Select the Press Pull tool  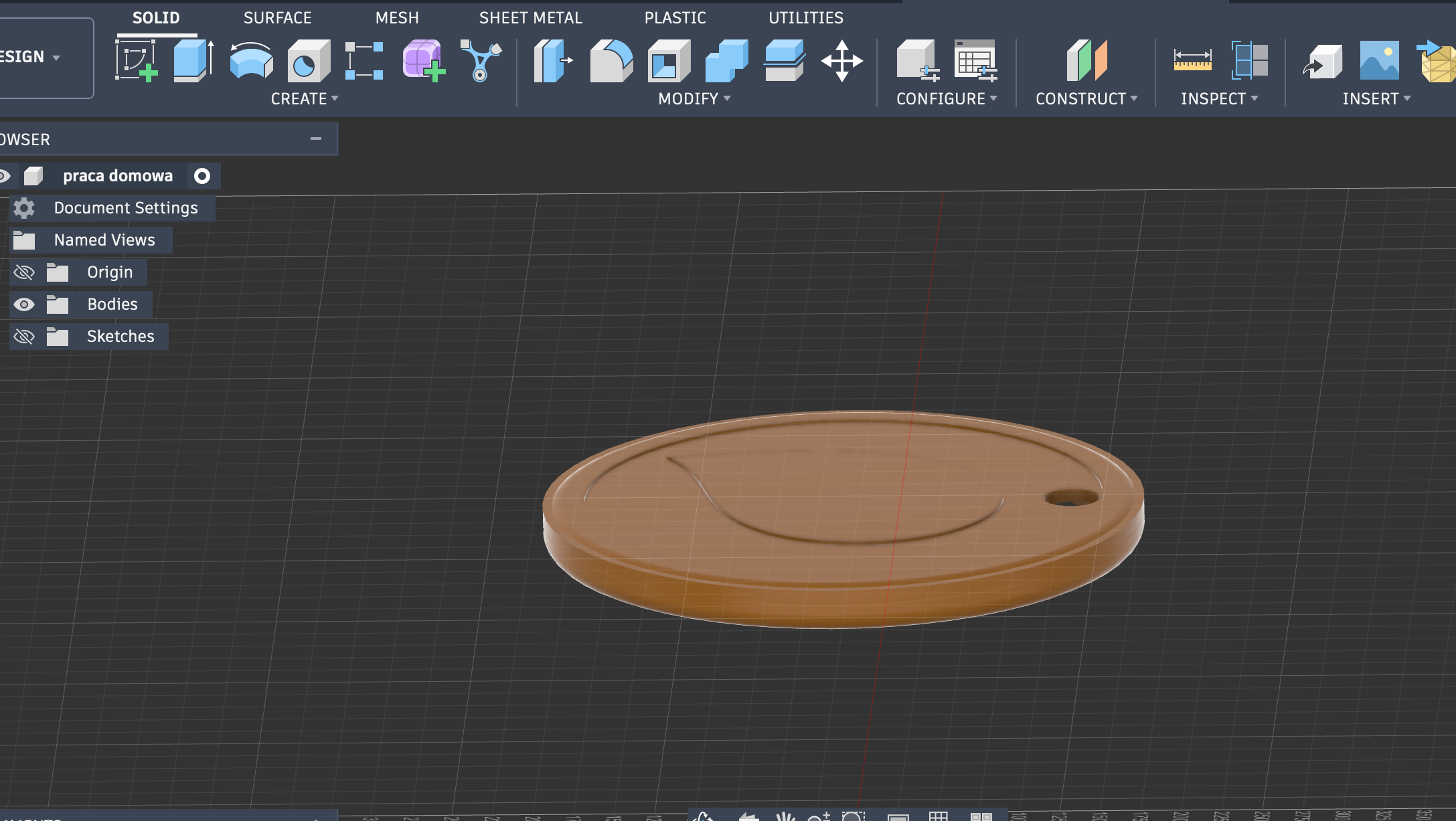553,61
